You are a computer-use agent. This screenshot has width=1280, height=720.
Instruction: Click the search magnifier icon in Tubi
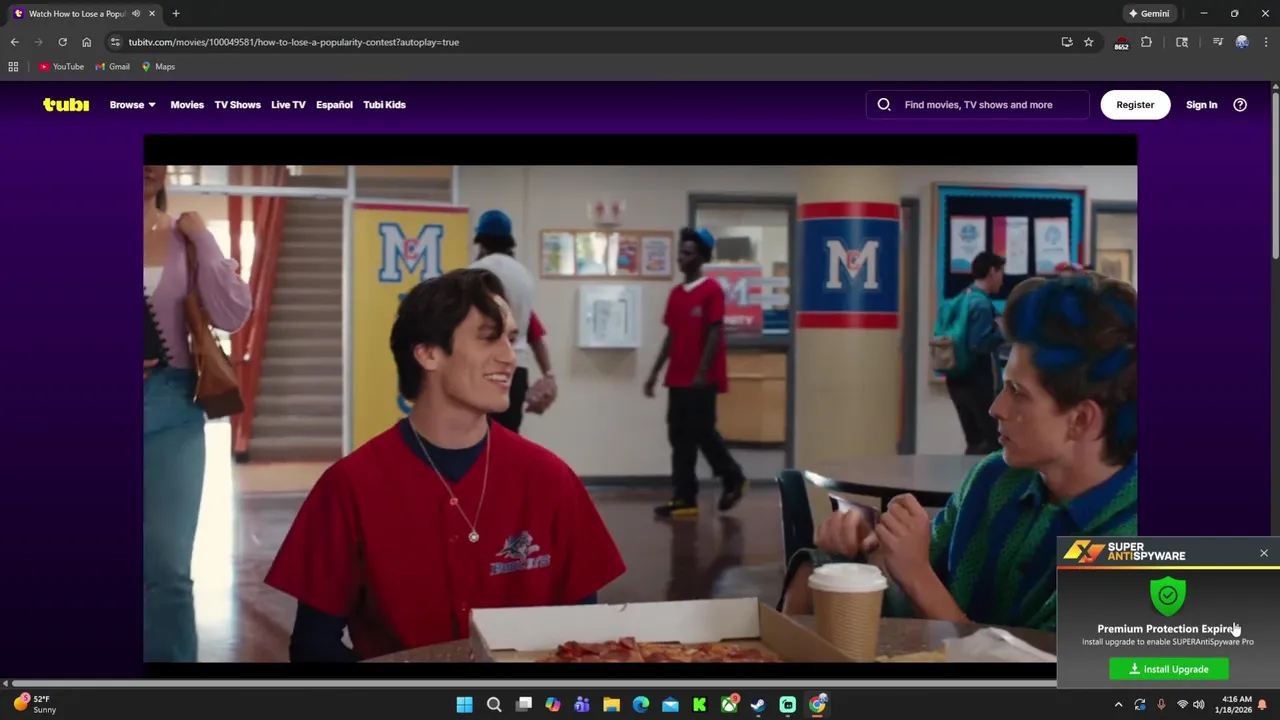point(884,104)
